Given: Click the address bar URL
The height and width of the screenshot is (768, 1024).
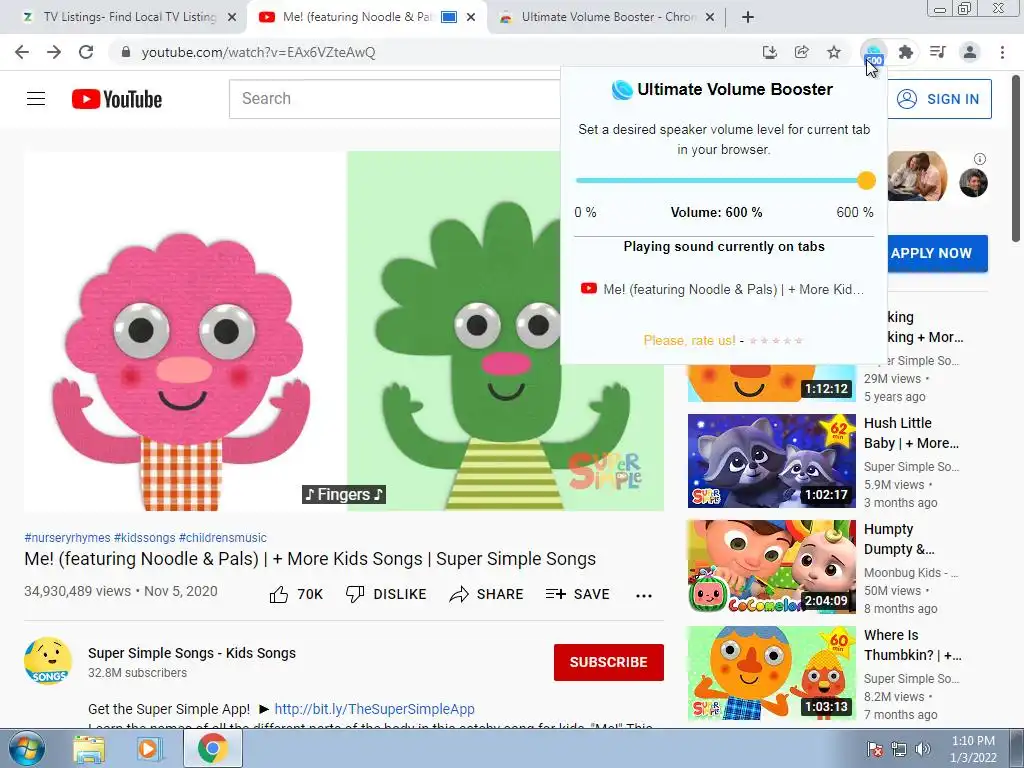Looking at the screenshot, I should pyautogui.click(x=258, y=52).
